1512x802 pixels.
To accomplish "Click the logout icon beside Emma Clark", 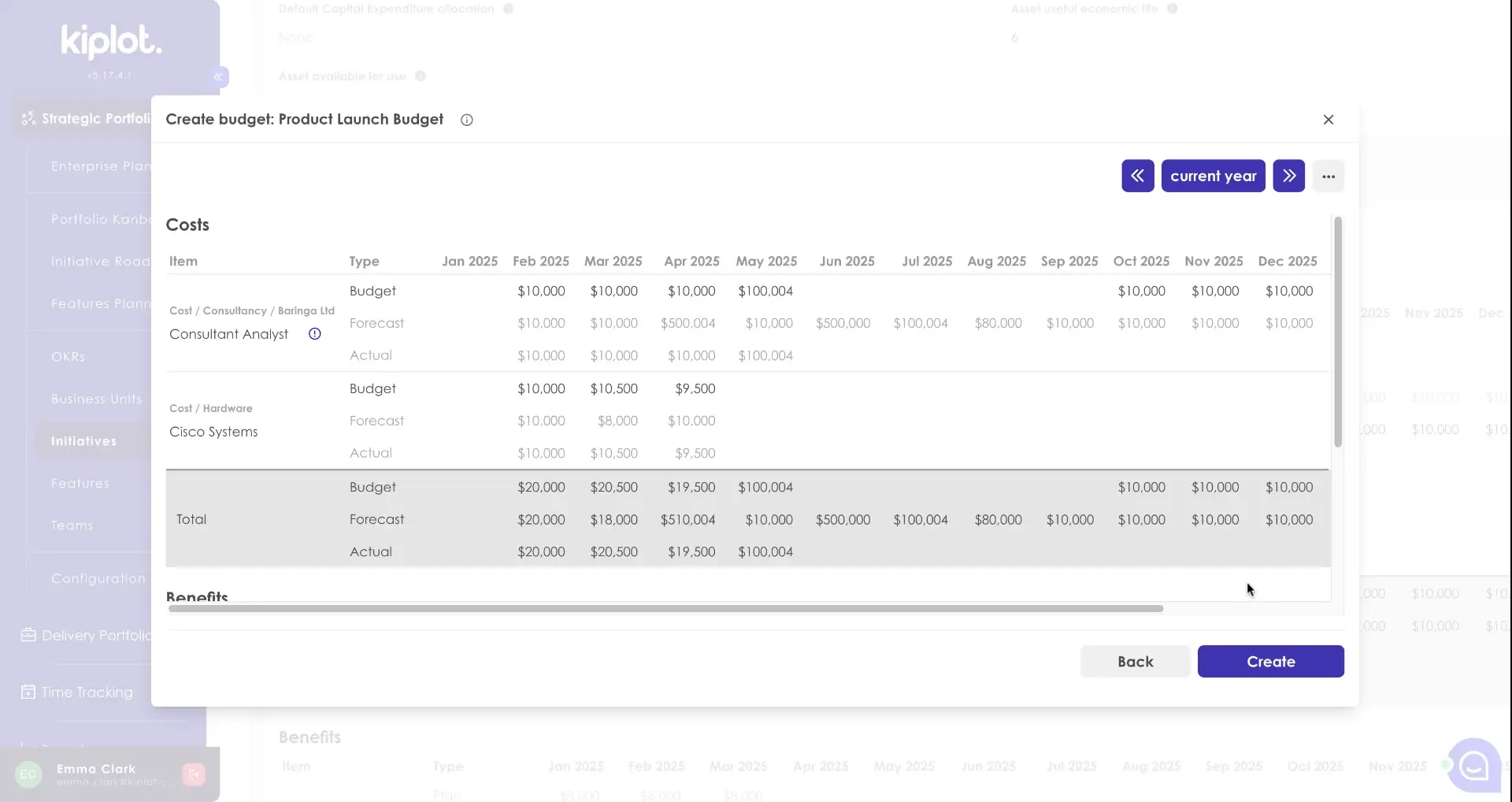I will point(193,774).
